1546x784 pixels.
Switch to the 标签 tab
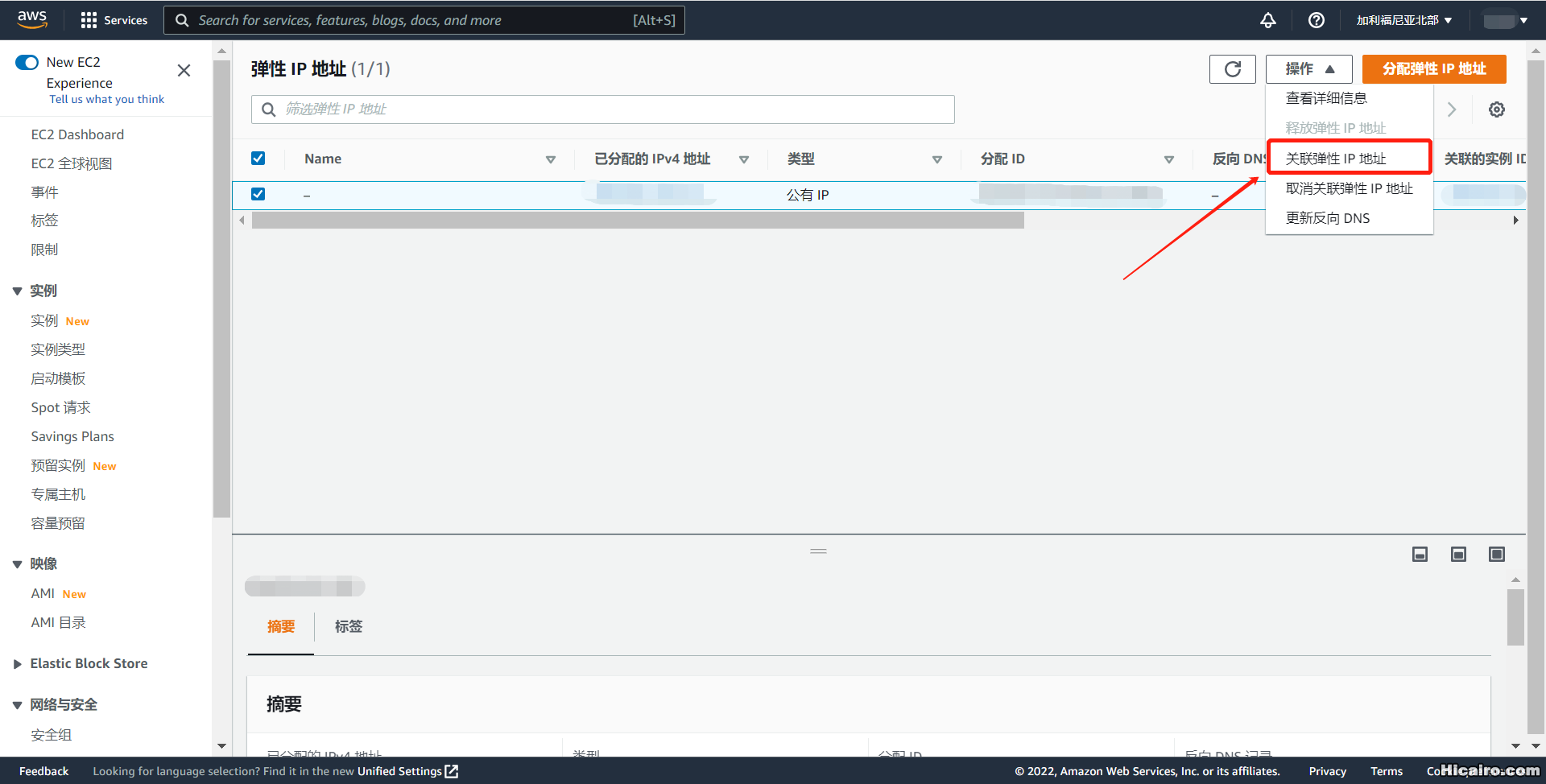(x=348, y=626)
